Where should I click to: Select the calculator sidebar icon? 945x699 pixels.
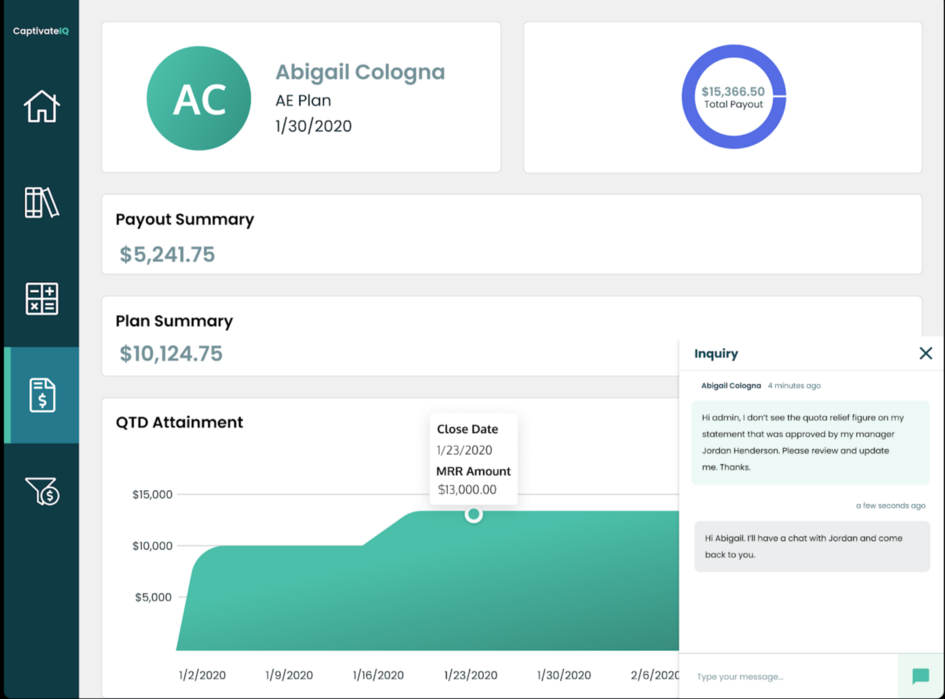pos(41,299)
